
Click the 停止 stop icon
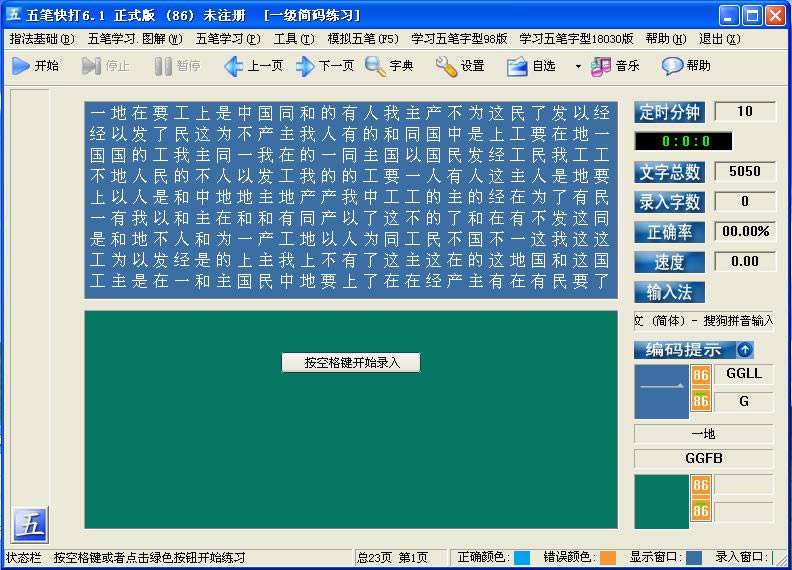pyautogui.click(x=91, y=66)
